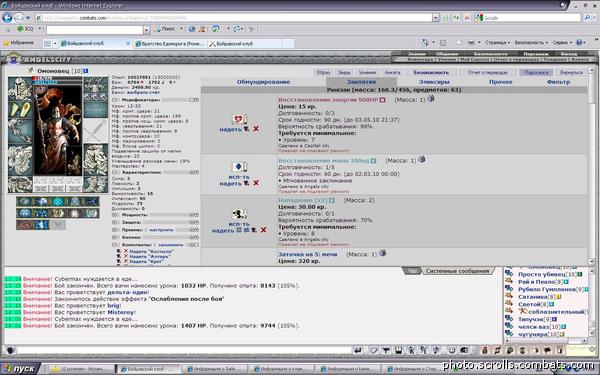Image resolution: width=600 pixels, height=375 pixels.
Task: Click the Образ button
Action: [323, 72]
